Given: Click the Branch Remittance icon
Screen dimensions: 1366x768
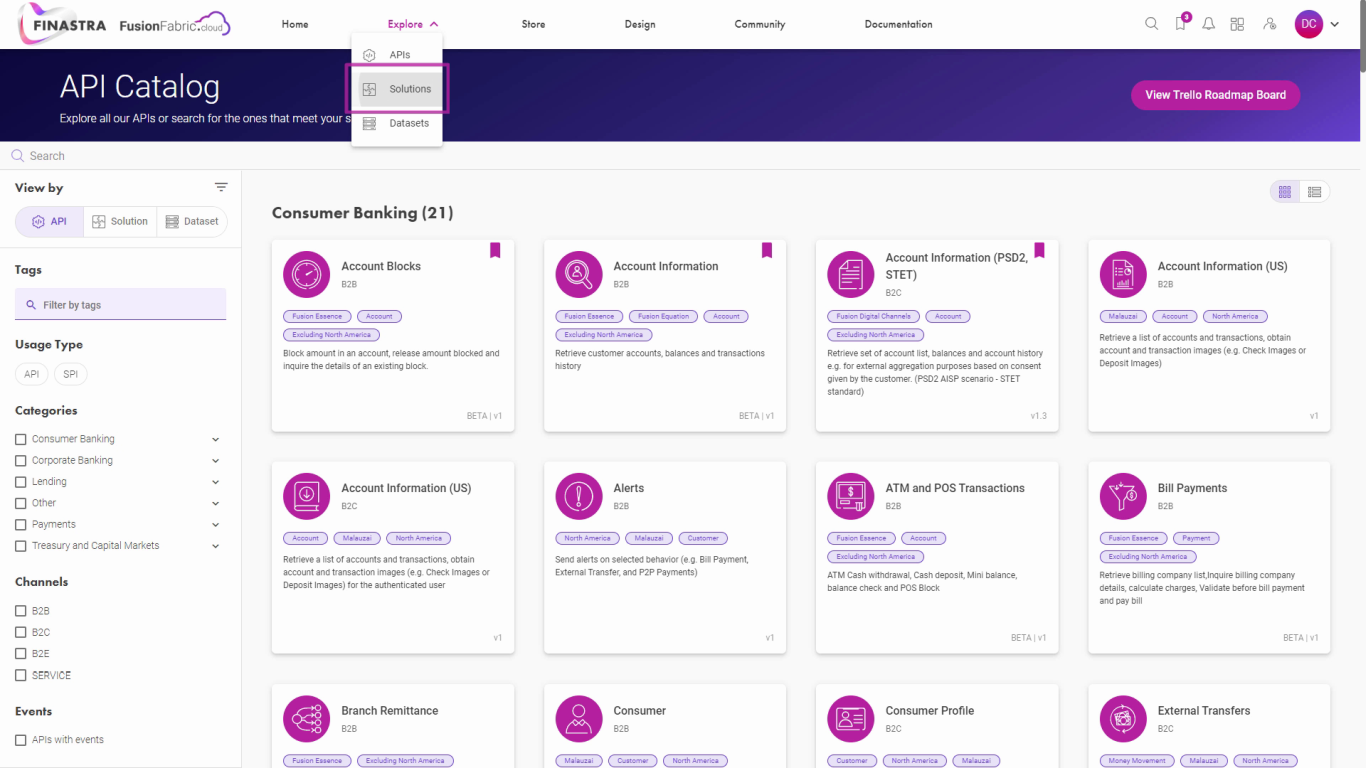Looking at the screenshot, I should point(307,718).
